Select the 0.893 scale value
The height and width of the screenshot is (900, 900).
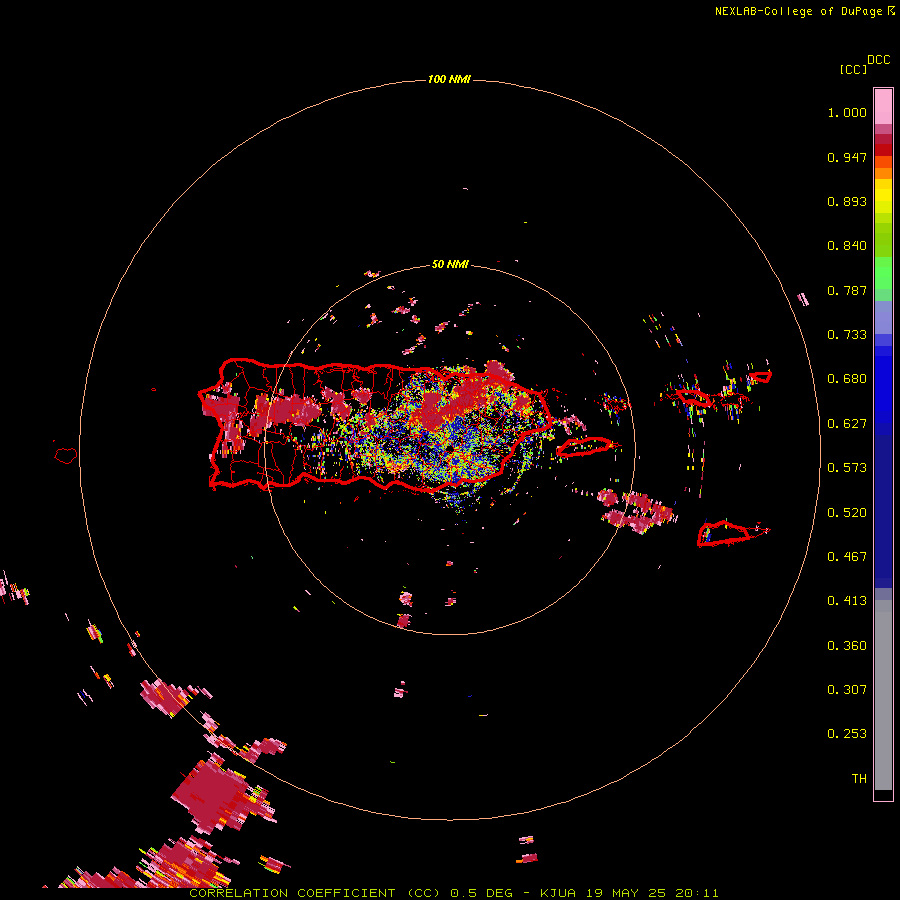coord(847,201)
